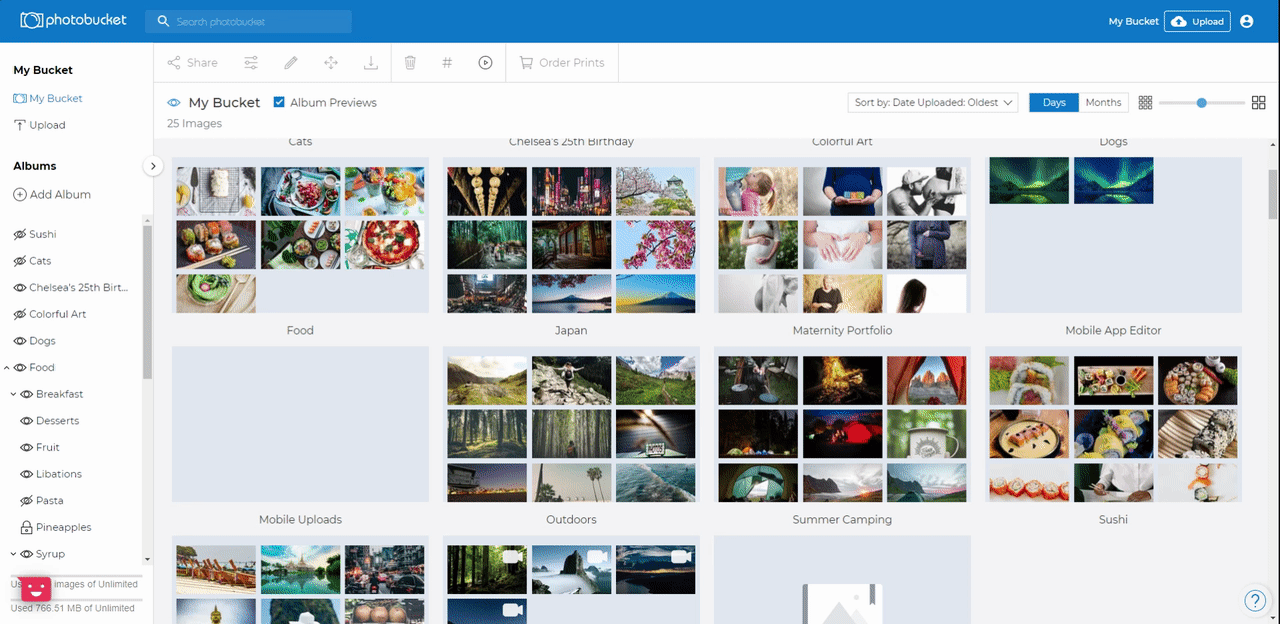Click the main page vertical scrollbar
Screen dimensions: 1280x624
(1273, 195)
